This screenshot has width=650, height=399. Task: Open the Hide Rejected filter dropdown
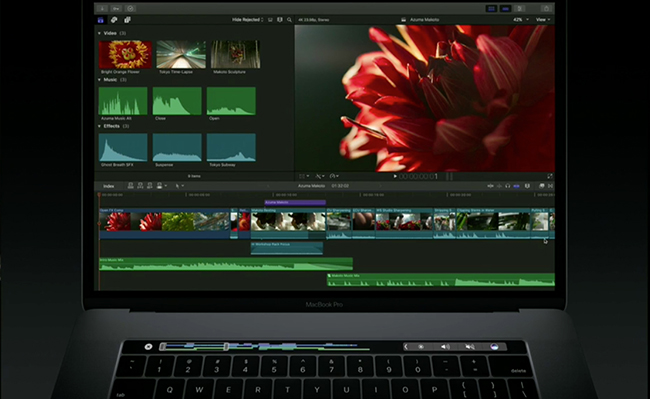click(x=247, y=19)
